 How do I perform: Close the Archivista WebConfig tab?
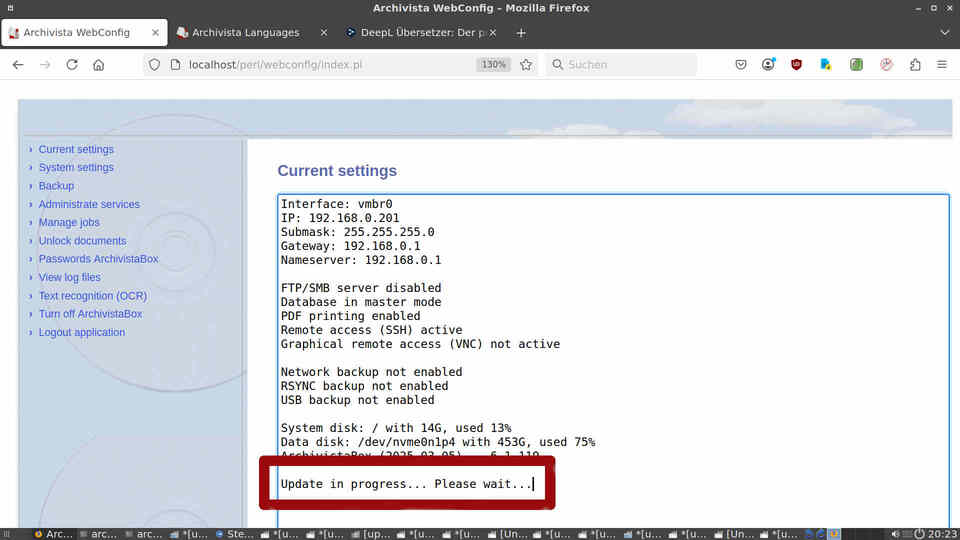tap(156, 32)
